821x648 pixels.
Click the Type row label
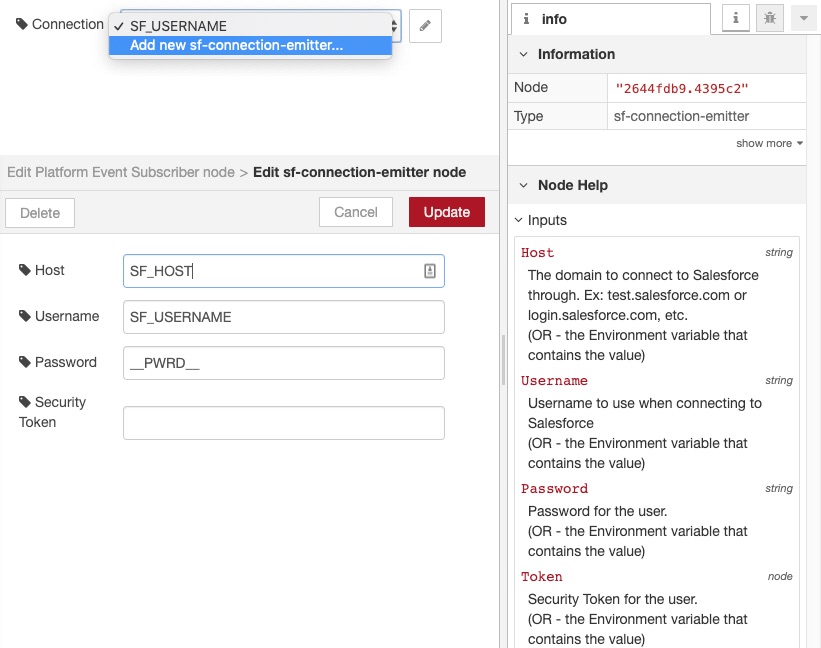528,116
